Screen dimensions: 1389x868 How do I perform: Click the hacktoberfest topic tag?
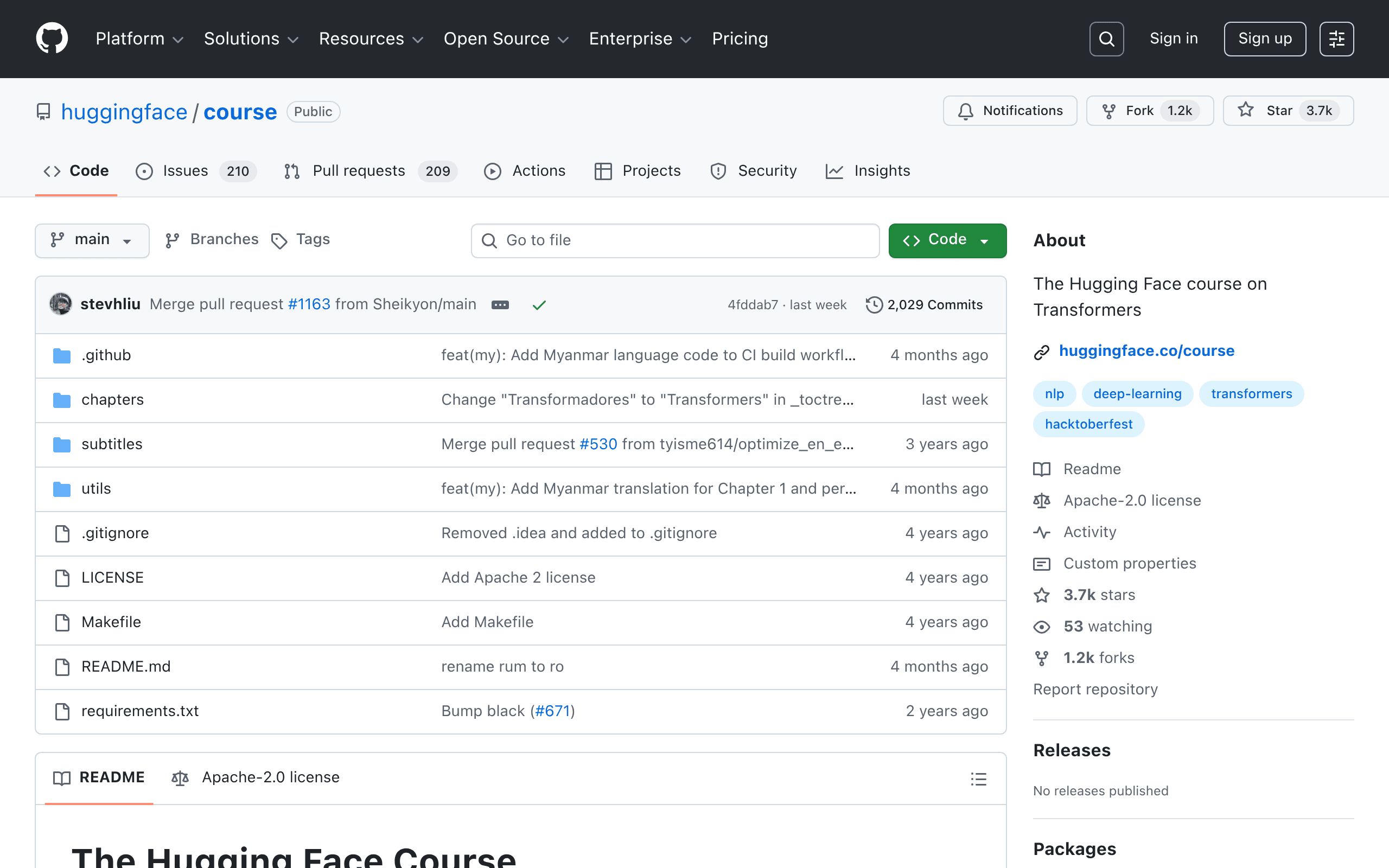[1088, 424]
